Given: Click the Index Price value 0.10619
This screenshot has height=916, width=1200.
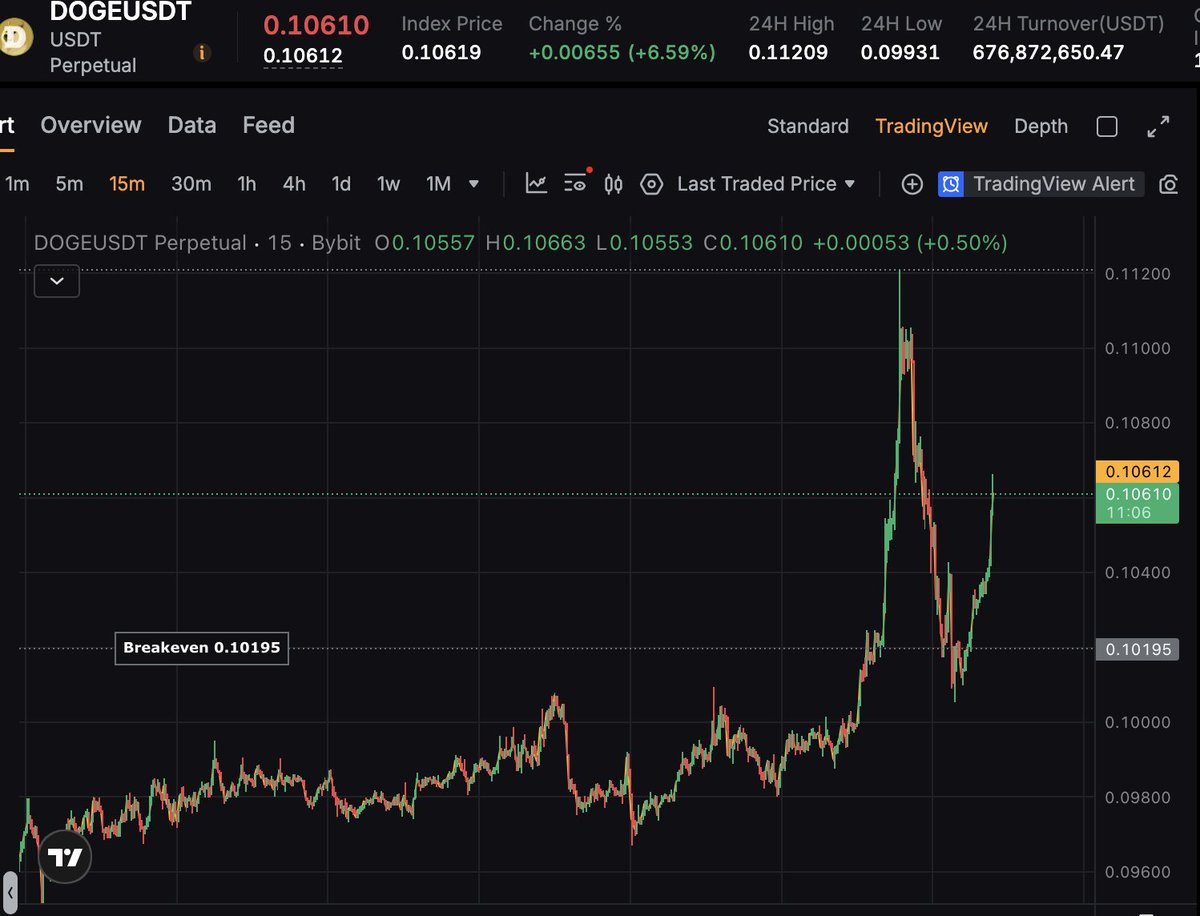Looking at the screenshot, I should pos(441,53).
